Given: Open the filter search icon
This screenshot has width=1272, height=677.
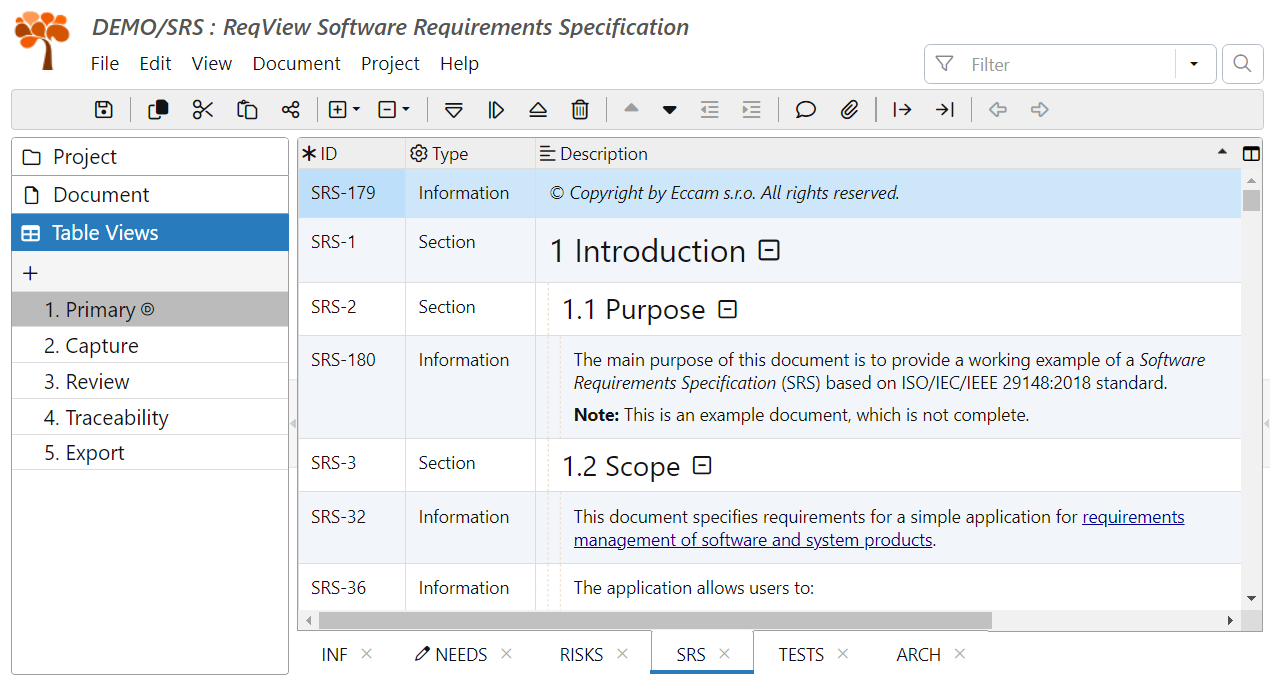Looking at the screenshot, I should [x=1242, y=63].
